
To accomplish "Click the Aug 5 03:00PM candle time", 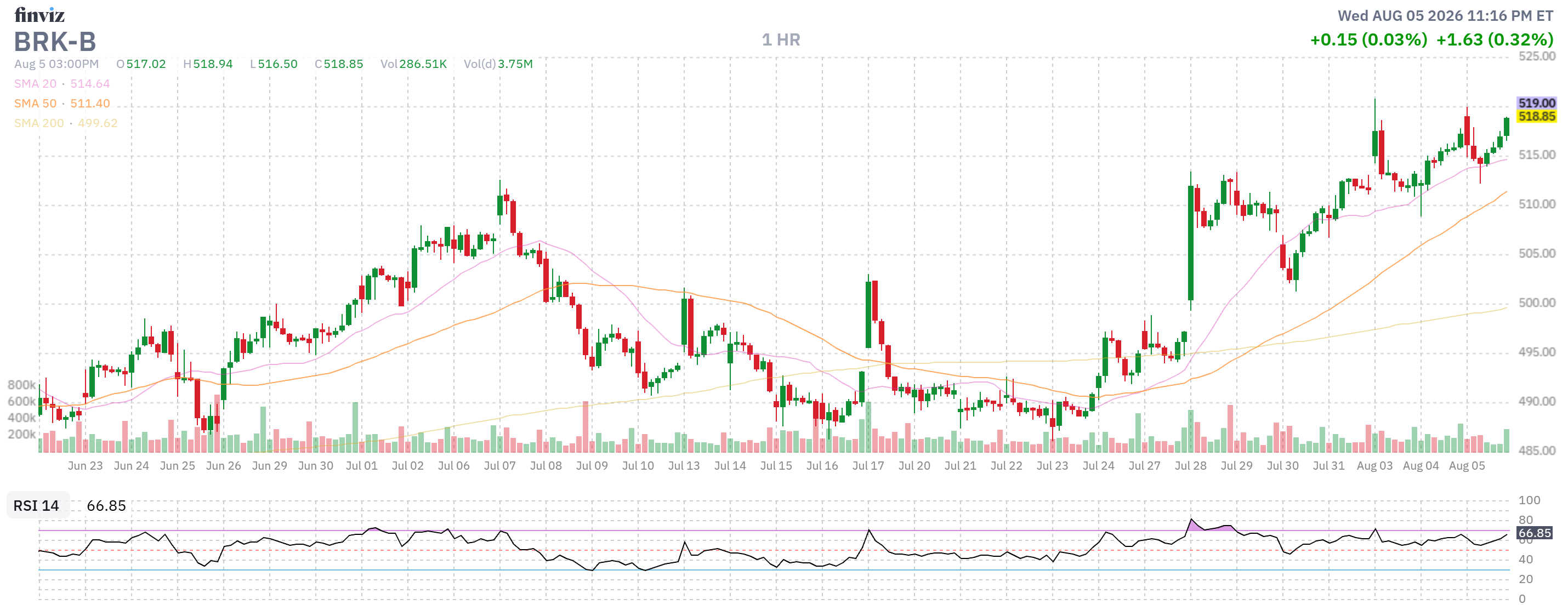I will pyautogui.click(x=56, y=64).
